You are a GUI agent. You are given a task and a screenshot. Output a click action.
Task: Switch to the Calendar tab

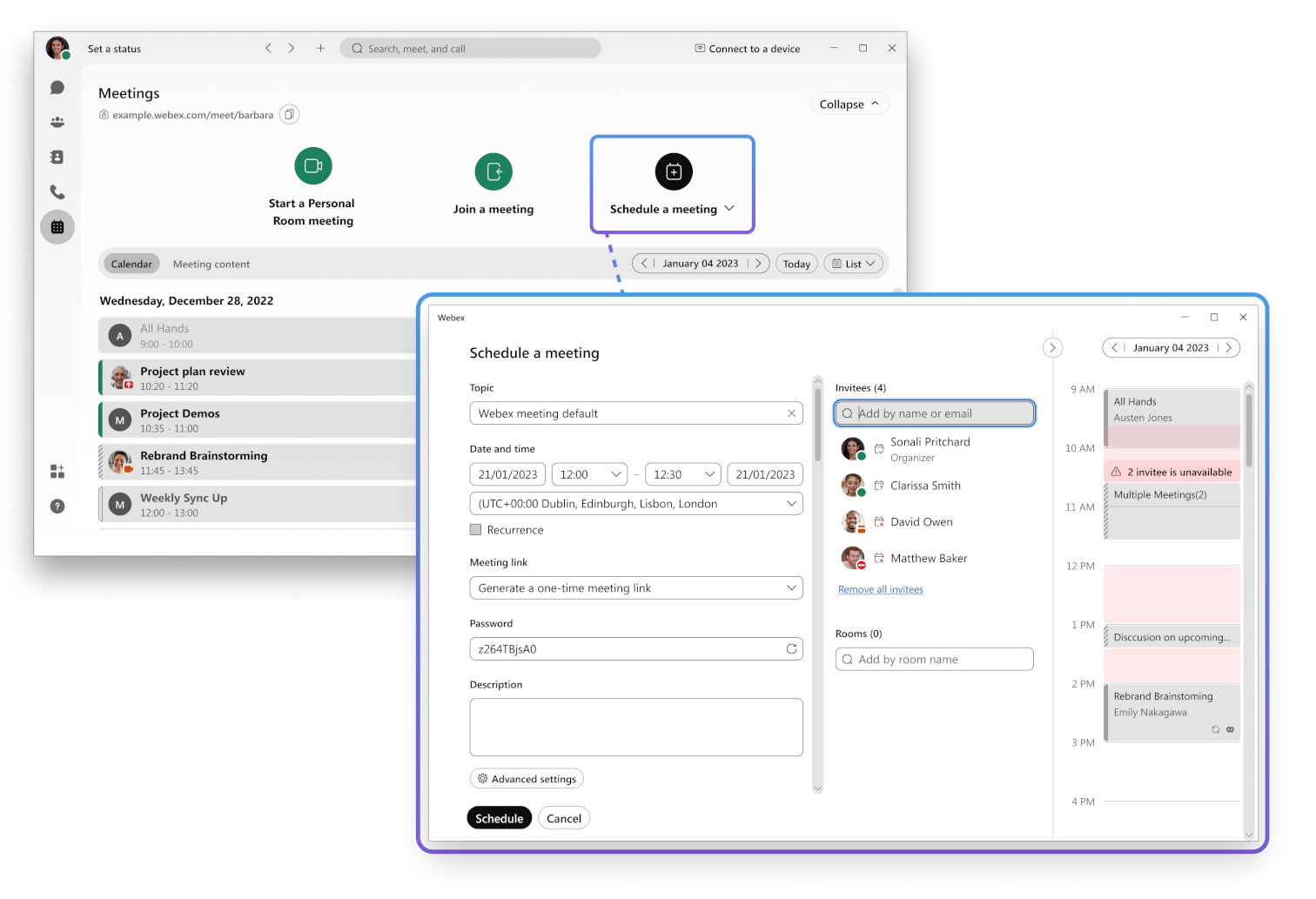pos(131,265)
